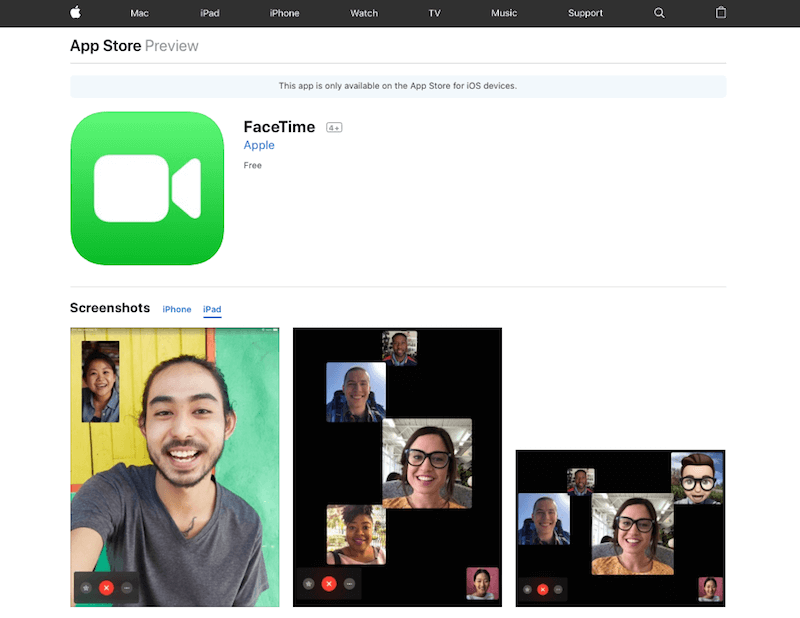Switch to iPhone screenshots tab

click(177, 309)
